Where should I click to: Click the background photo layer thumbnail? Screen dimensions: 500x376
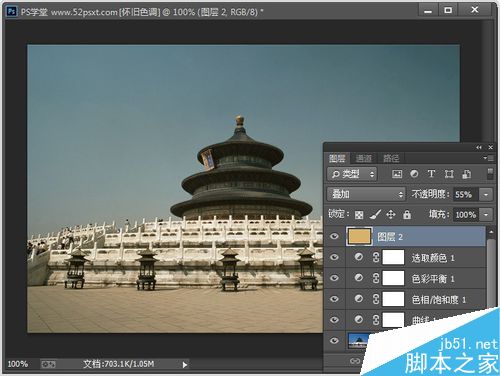coord(359,341)
